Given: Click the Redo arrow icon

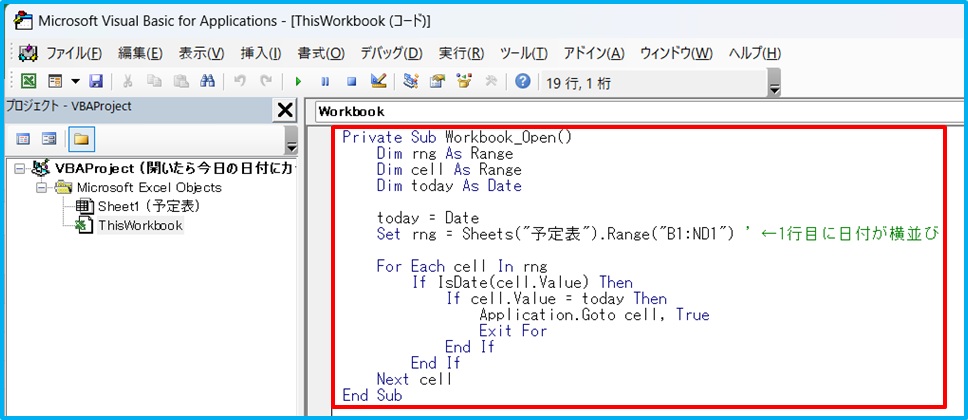Looking at the screenshot, I should [266, 82].
